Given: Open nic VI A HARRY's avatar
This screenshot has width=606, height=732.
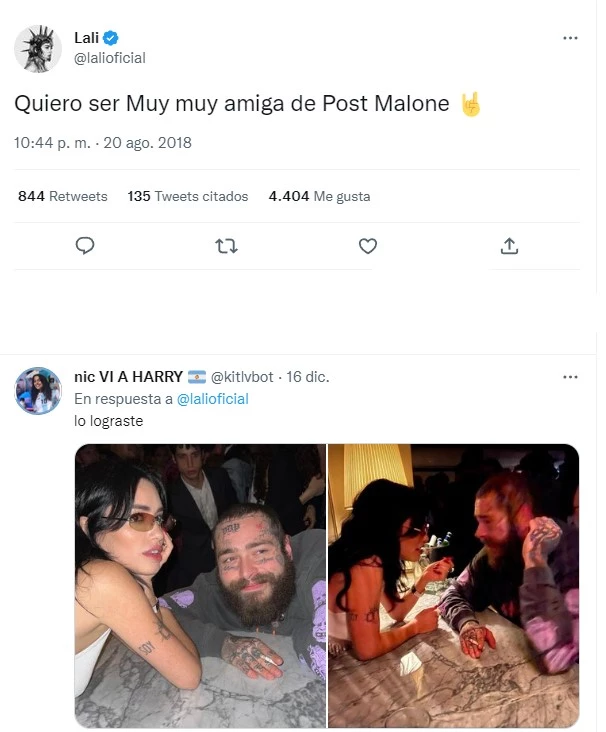Looking at the screenshot, I should 39,390.
